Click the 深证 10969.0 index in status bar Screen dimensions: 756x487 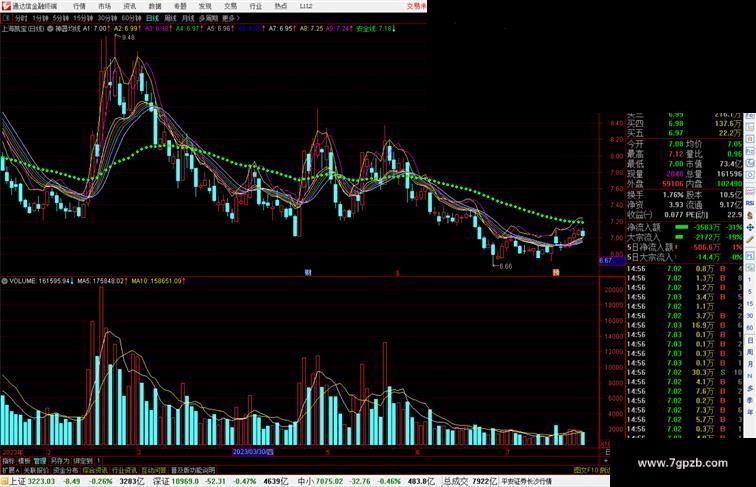click(x=175, y=481)
